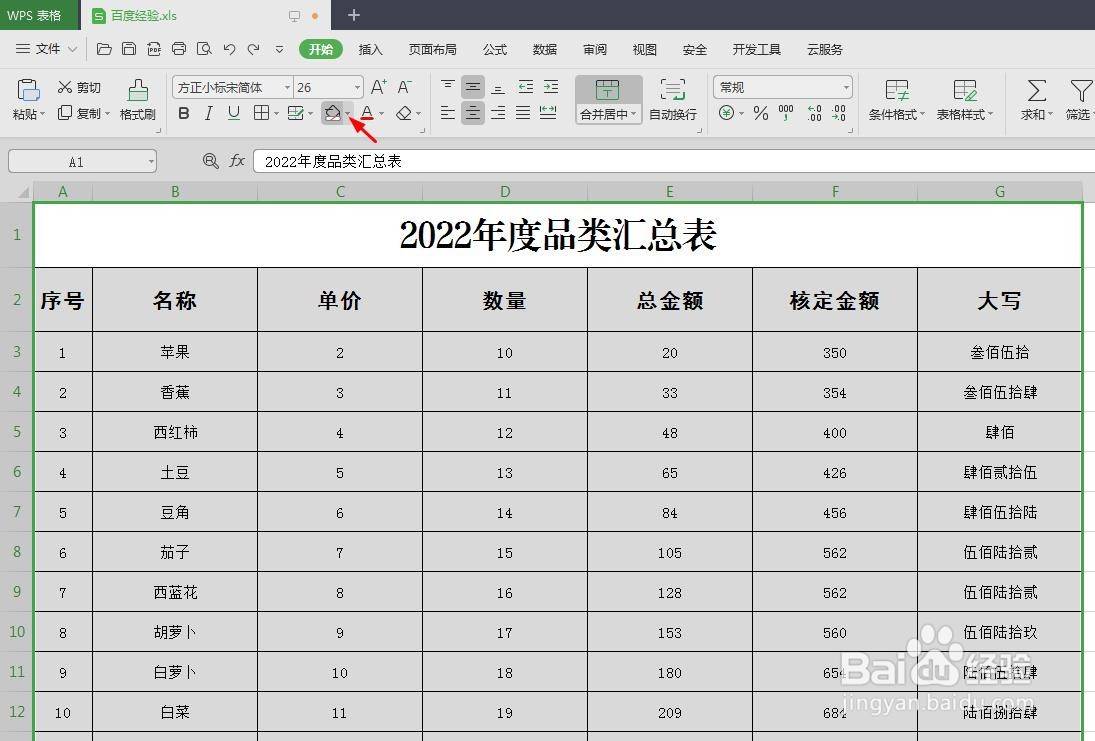Open the Font Color red swatch

tap(366, 113)
